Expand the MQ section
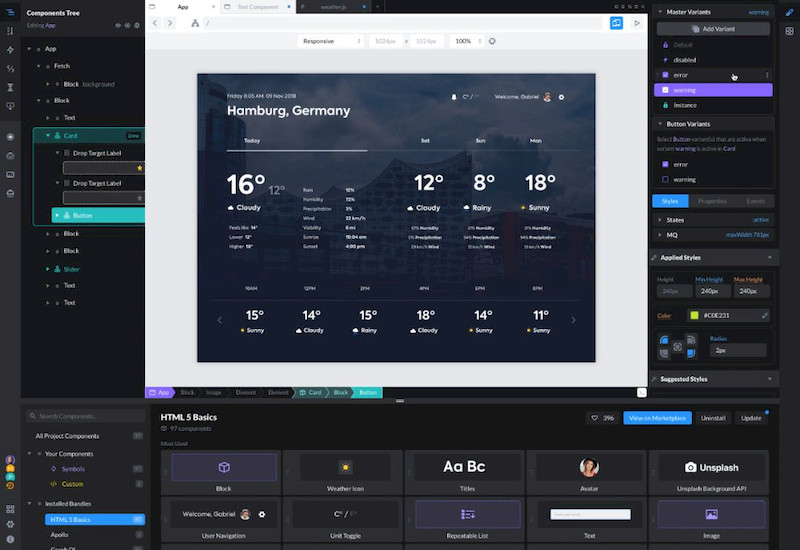The image size is (800, 550). [x=660, y=235]
